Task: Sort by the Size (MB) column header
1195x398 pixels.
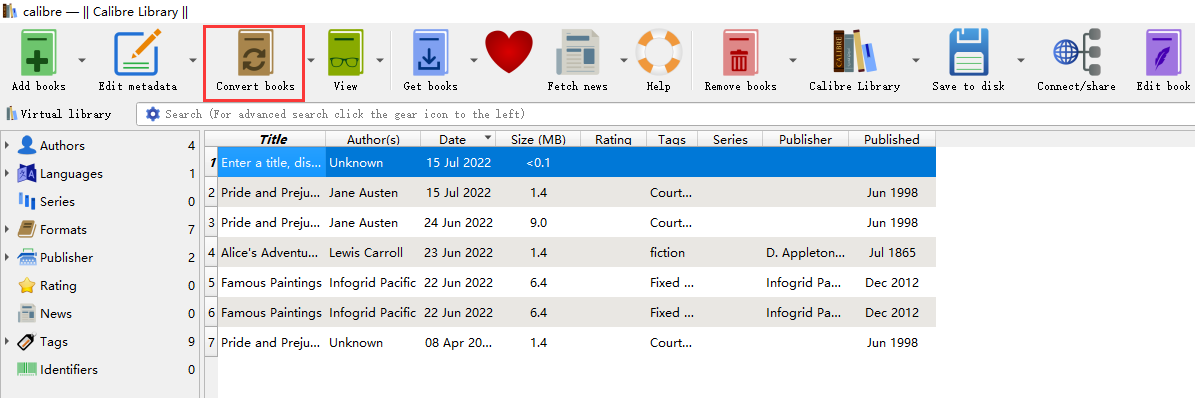Action: [538, 140]
